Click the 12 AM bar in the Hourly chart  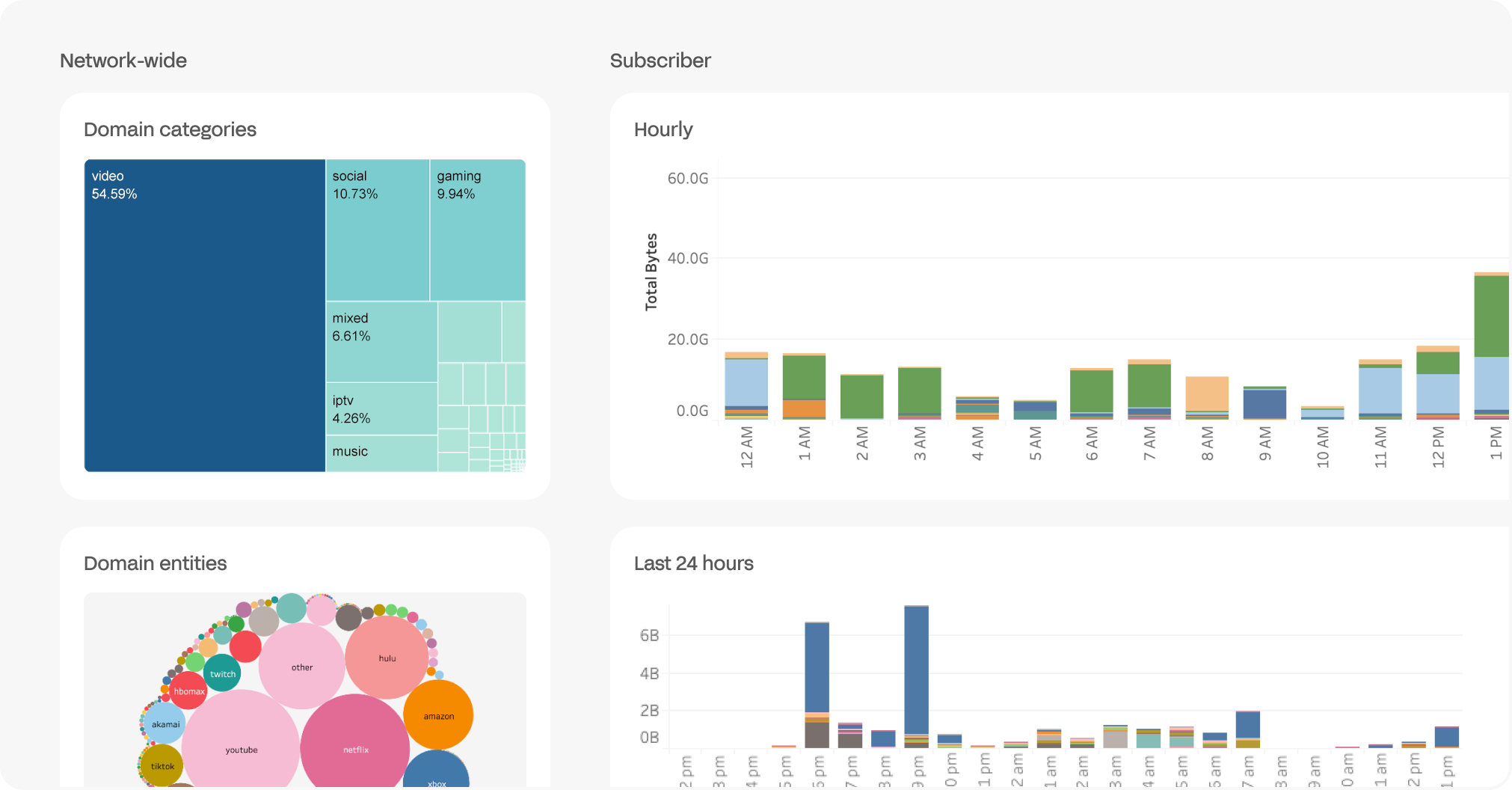click(746, 382)
